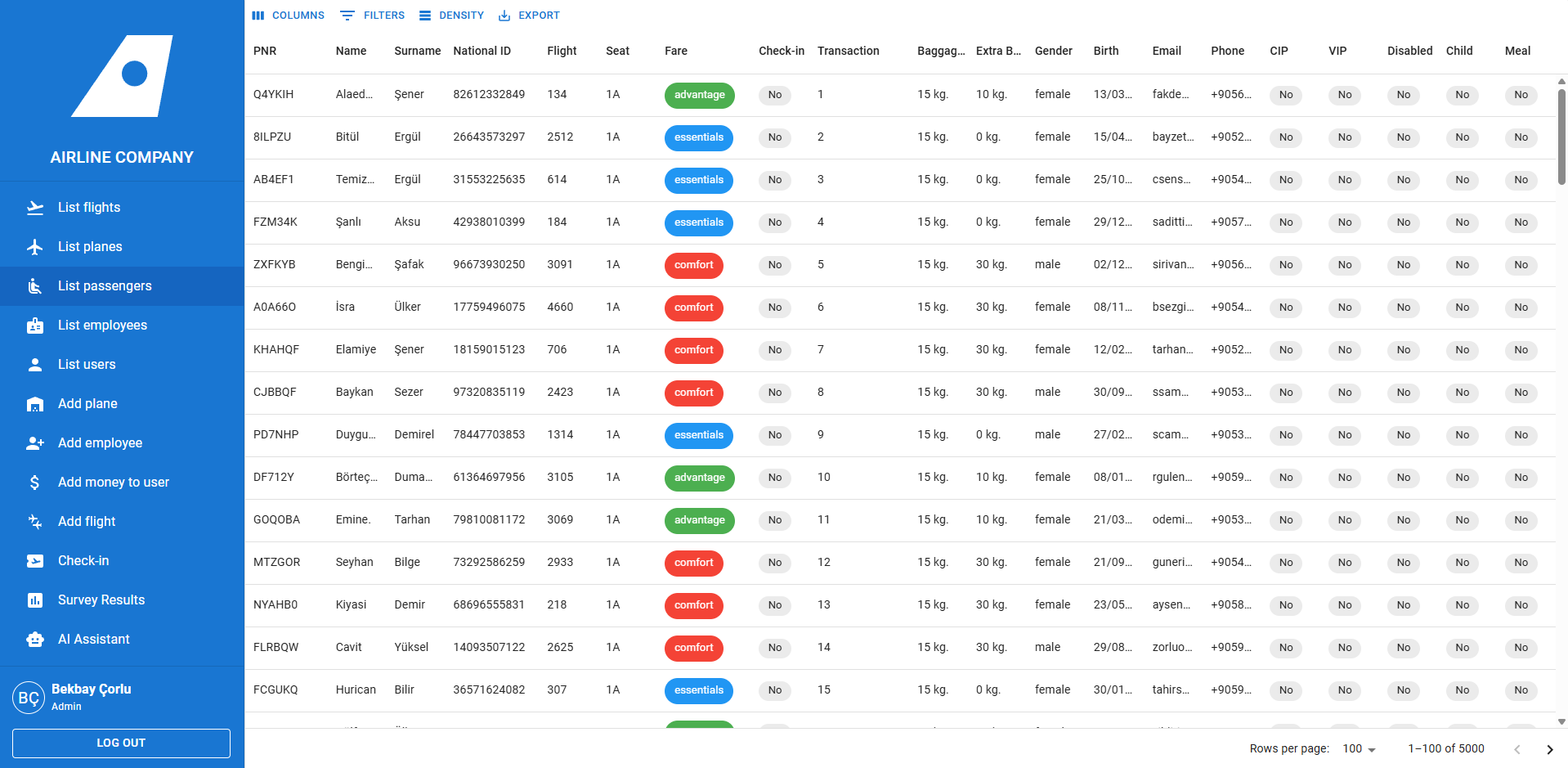Select the Survey Results chart icon

click(x=35, y=600)
